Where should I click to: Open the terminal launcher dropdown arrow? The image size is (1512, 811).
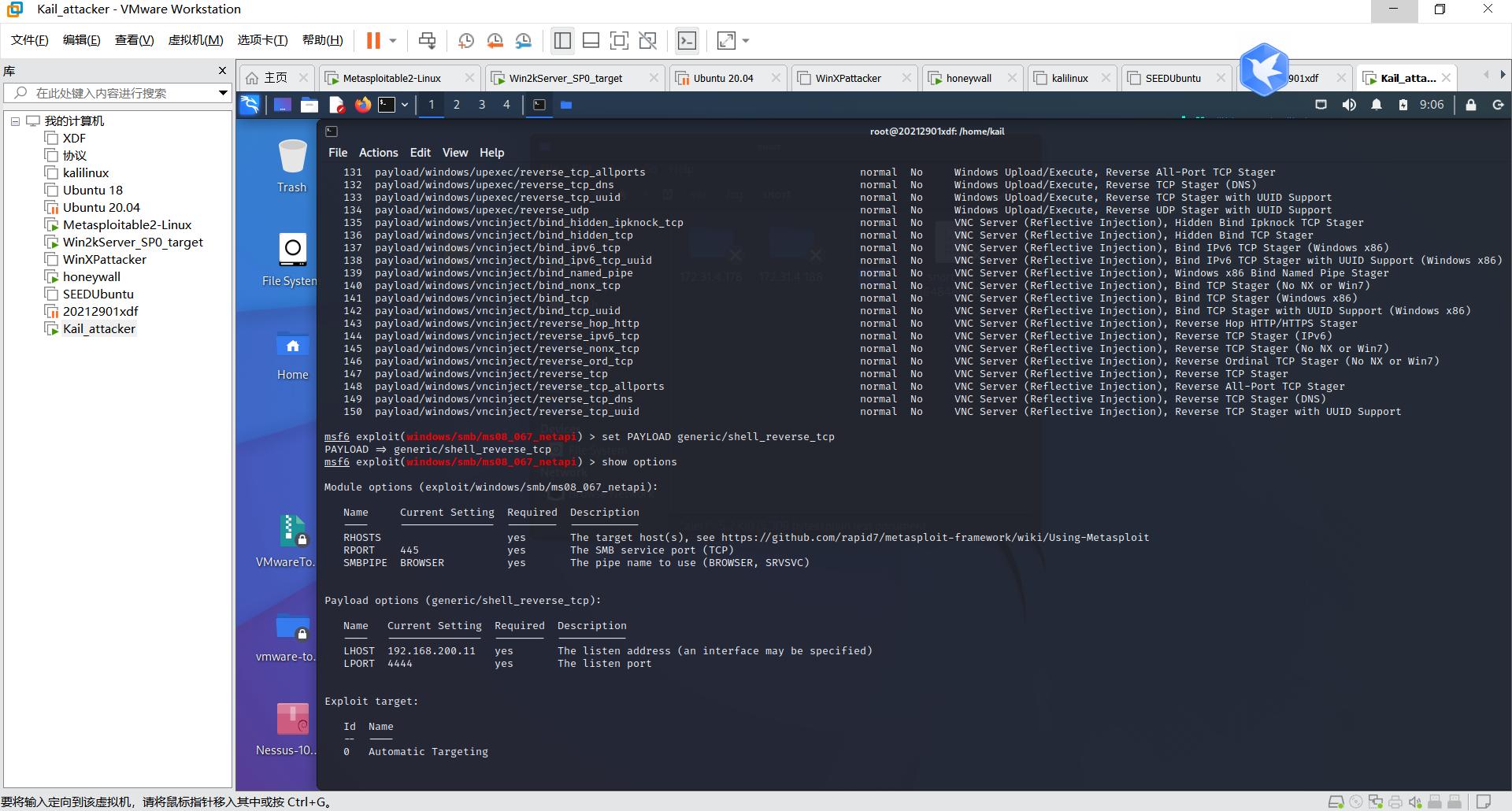pyautogui.click(x=405, y=104)
